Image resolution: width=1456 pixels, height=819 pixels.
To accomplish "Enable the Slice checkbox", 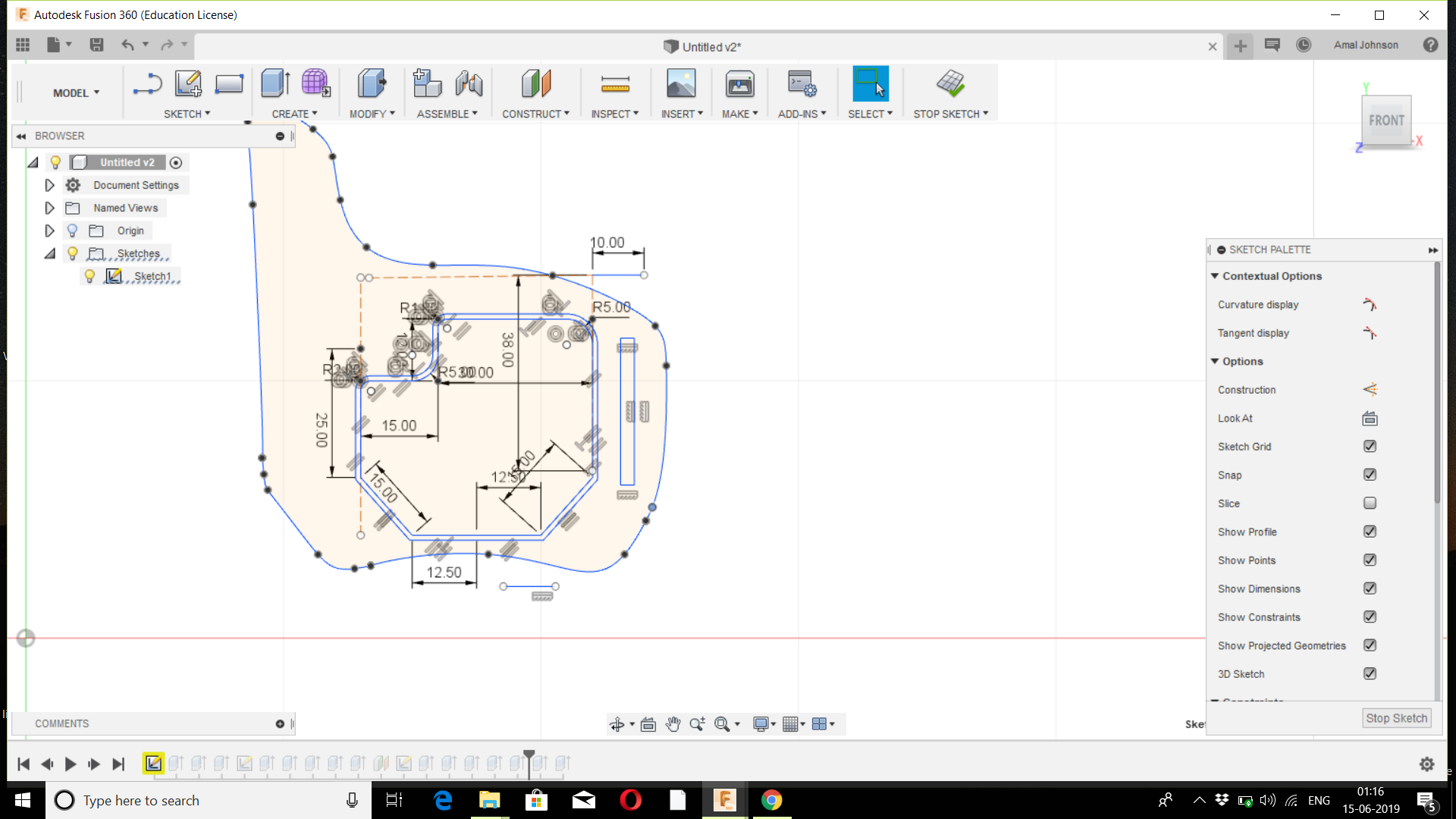I will pyautogui.click(x=1370, y=504).
